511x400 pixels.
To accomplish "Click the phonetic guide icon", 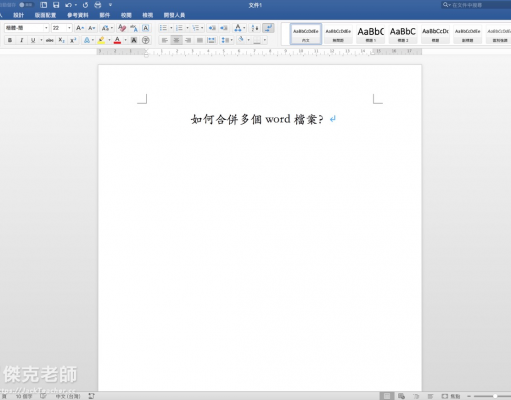I will point(134,28).
